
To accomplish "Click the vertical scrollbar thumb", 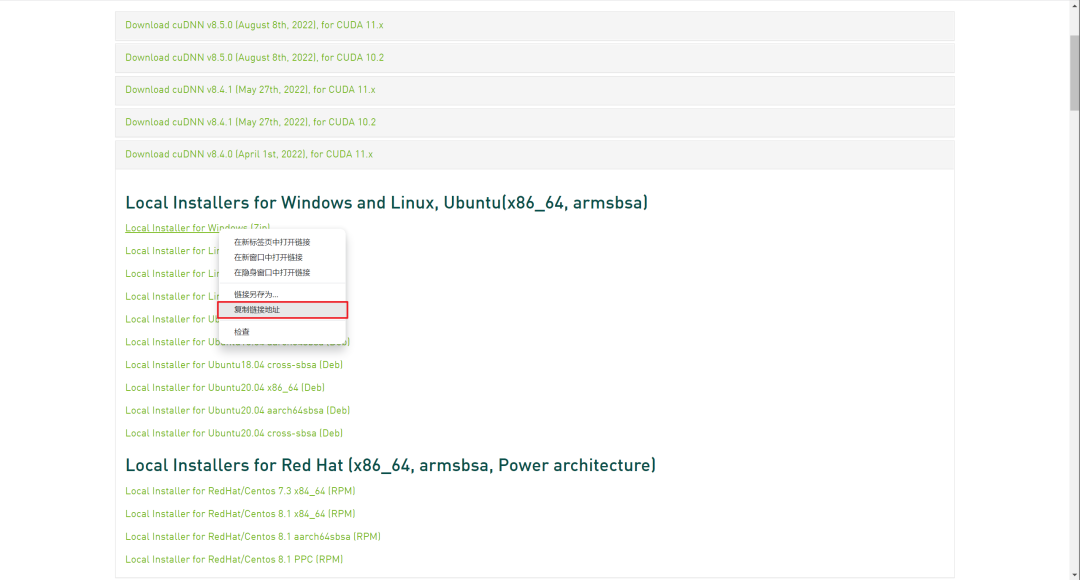I will (x=1074, y=72).
